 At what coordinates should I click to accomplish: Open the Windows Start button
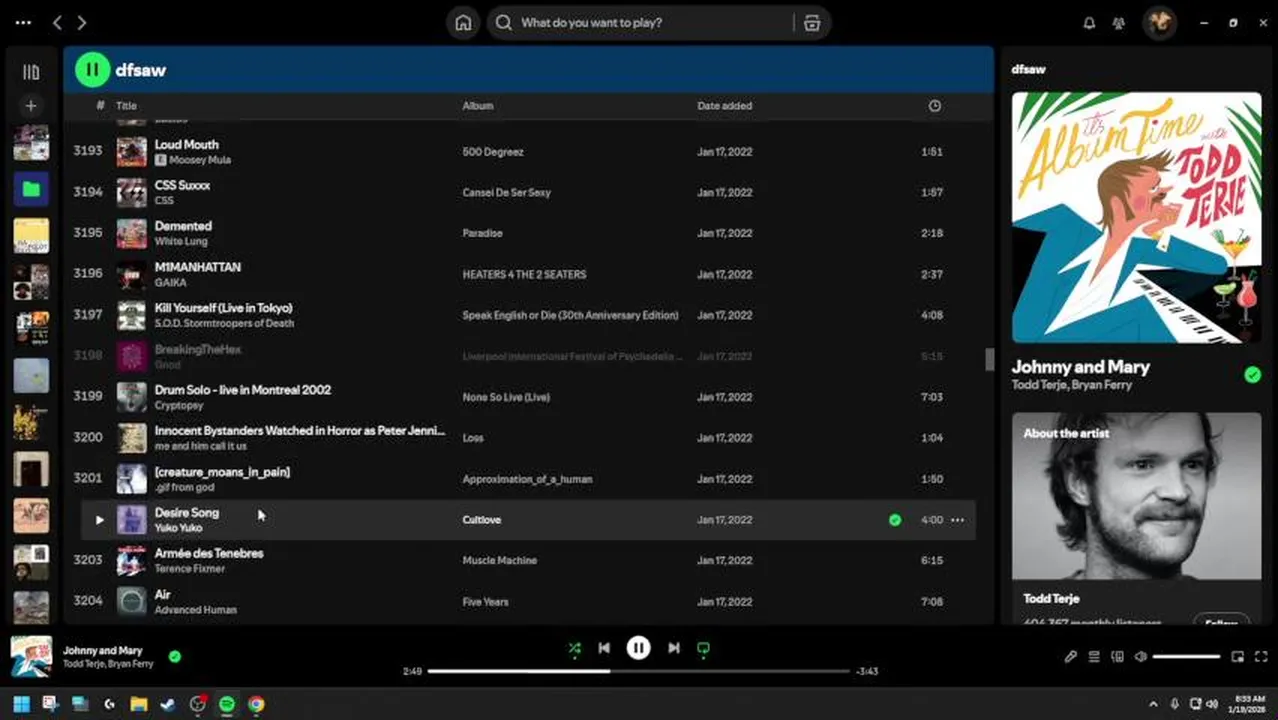pyautogui.click(x=21, y=704)
